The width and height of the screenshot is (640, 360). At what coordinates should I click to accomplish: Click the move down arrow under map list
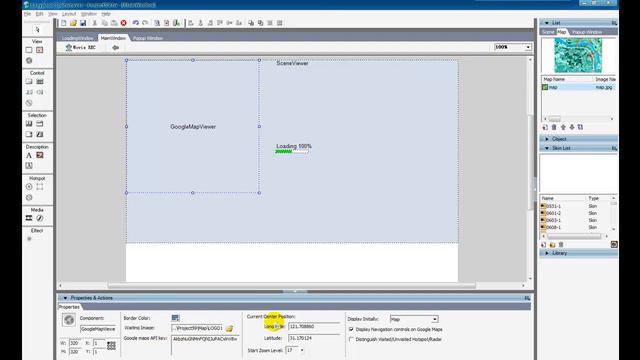pyautogui.click(x=572, y=128)
